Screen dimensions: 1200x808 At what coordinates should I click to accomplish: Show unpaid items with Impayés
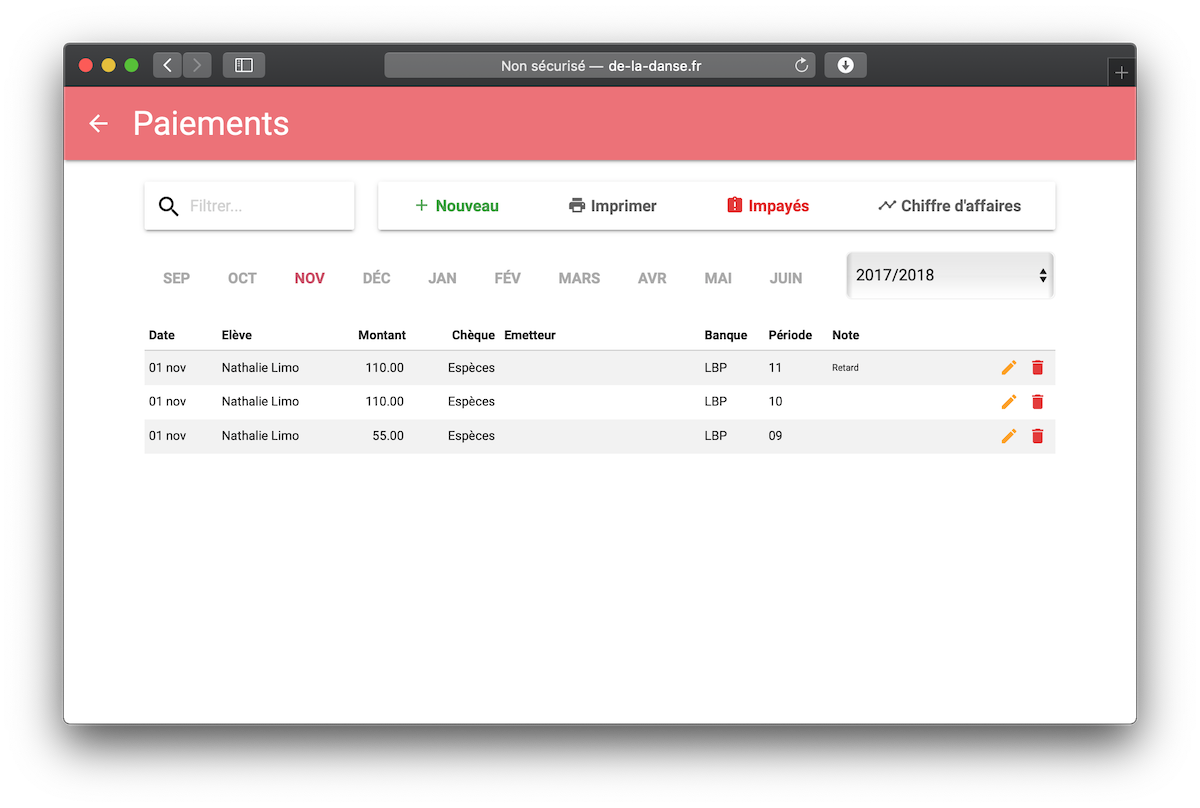pos(767,206)
